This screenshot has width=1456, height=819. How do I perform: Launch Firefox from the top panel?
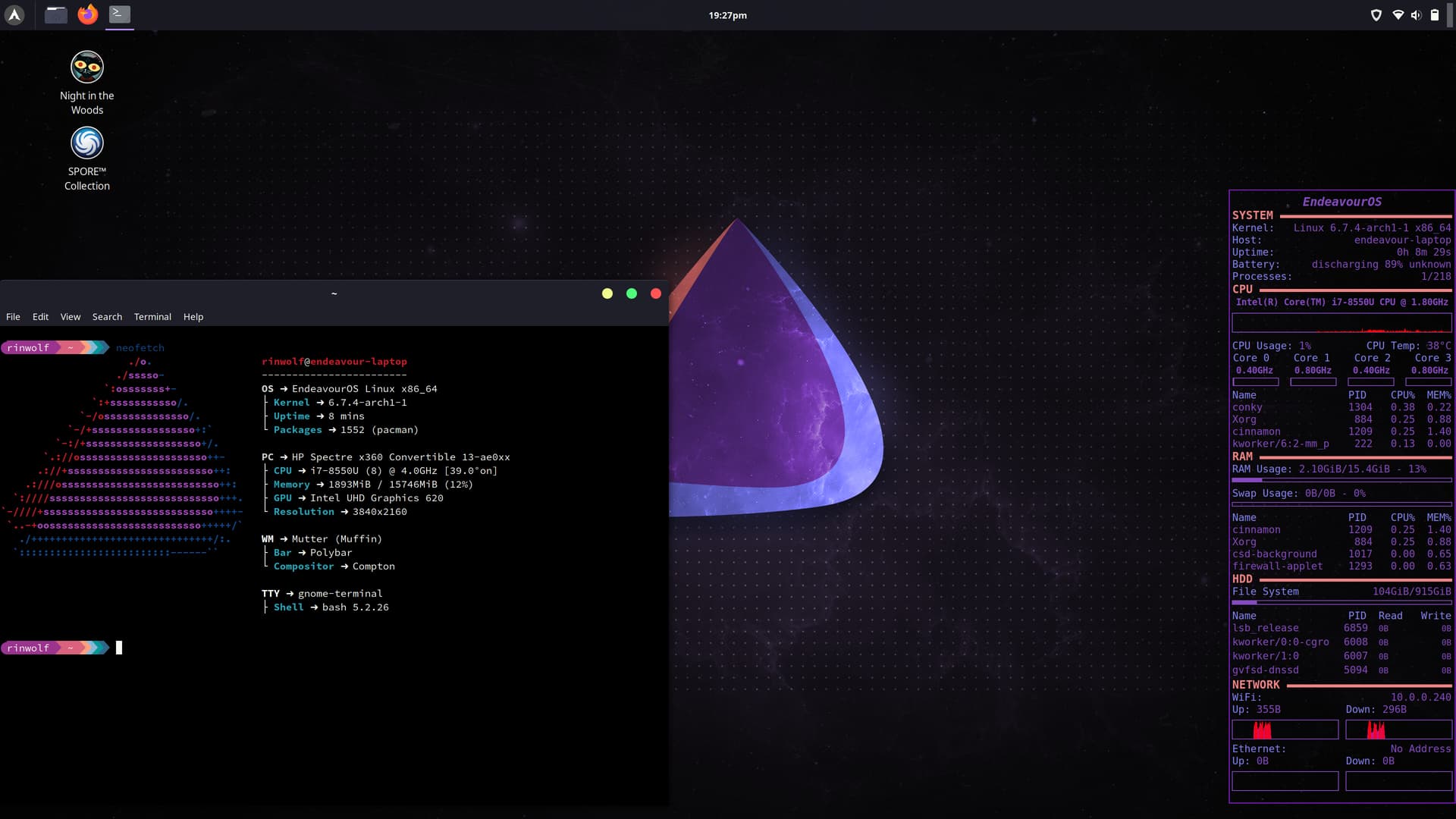pyautogui.click(x=88, y=14)
